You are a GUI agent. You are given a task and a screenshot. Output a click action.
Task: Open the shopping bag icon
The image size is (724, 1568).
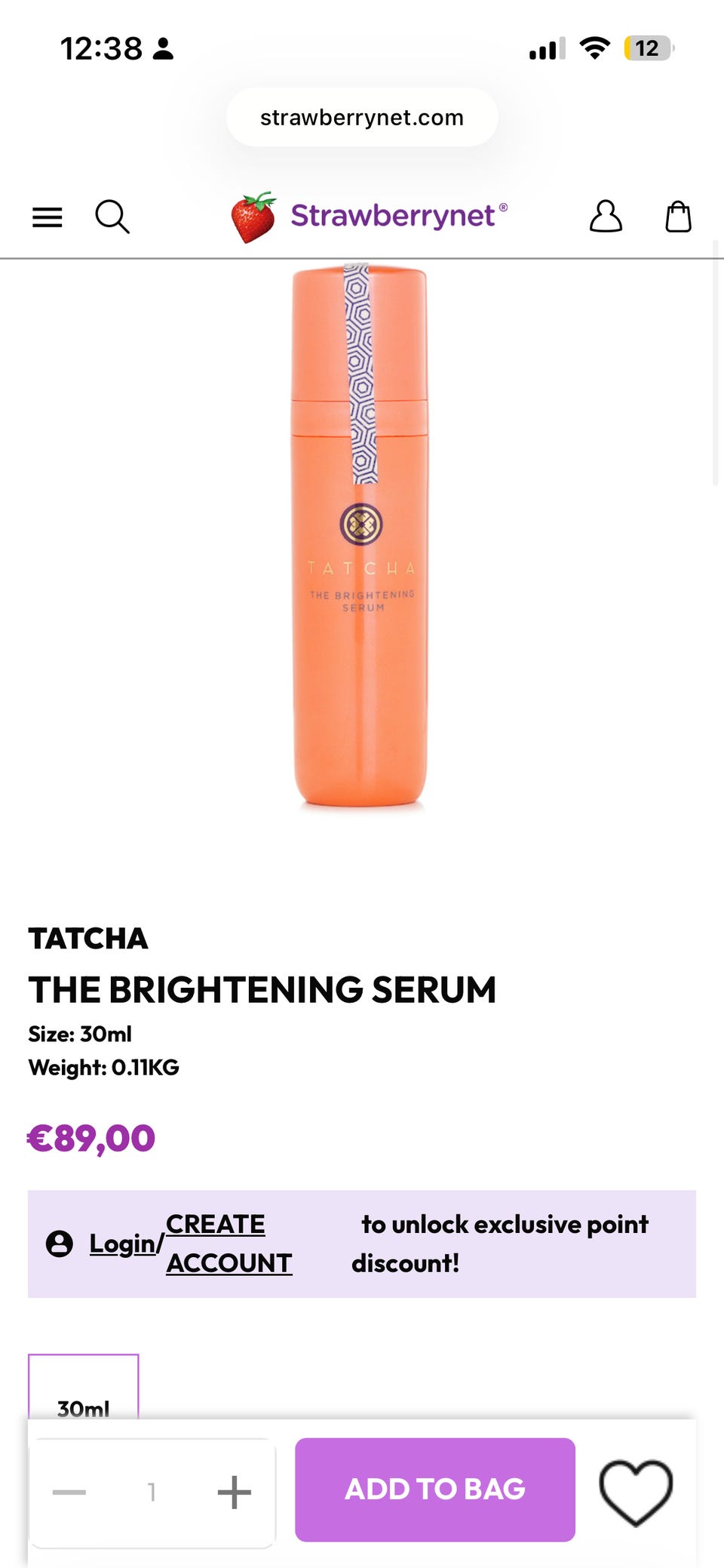[x=678, y=217]
